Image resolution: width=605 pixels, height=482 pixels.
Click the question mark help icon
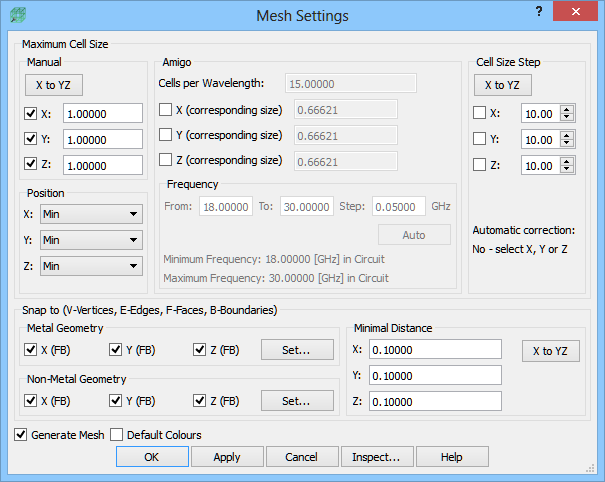tap(539, 11)
